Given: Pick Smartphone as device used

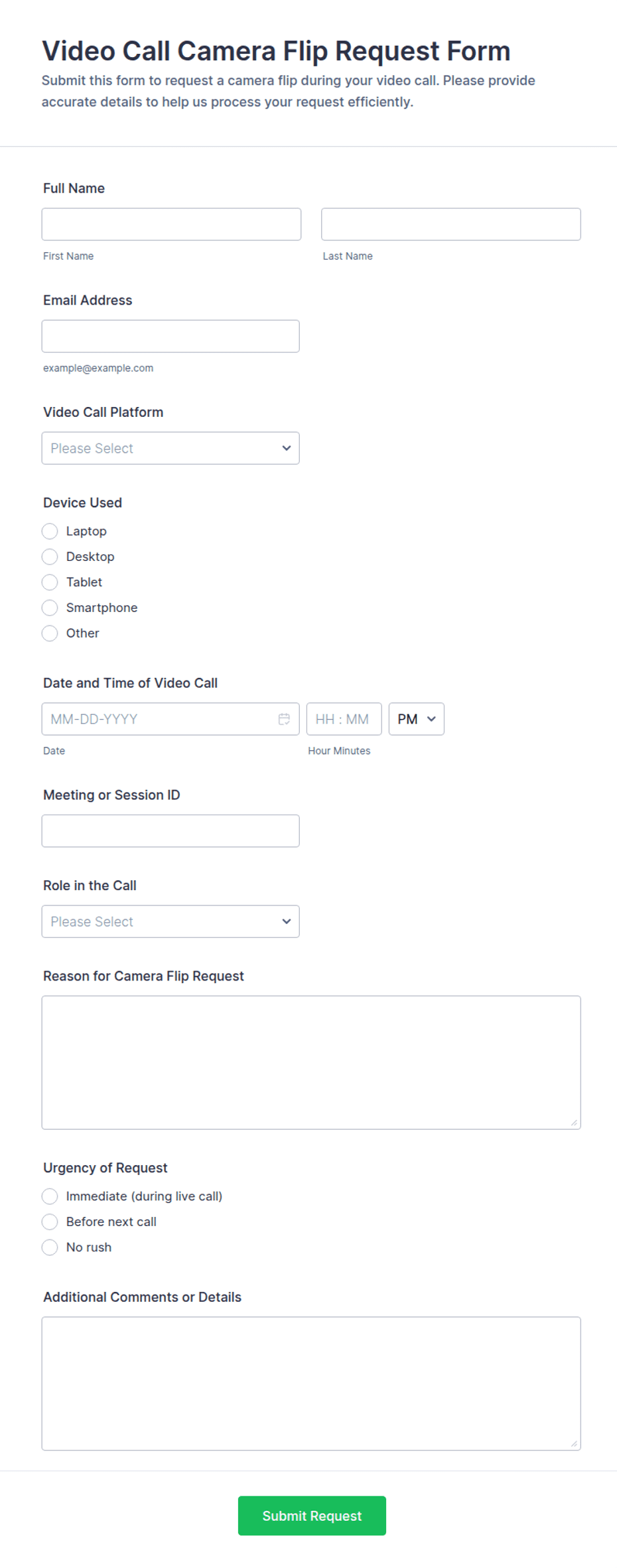Looking at the screenshot, I should click(x=50, y=607).
